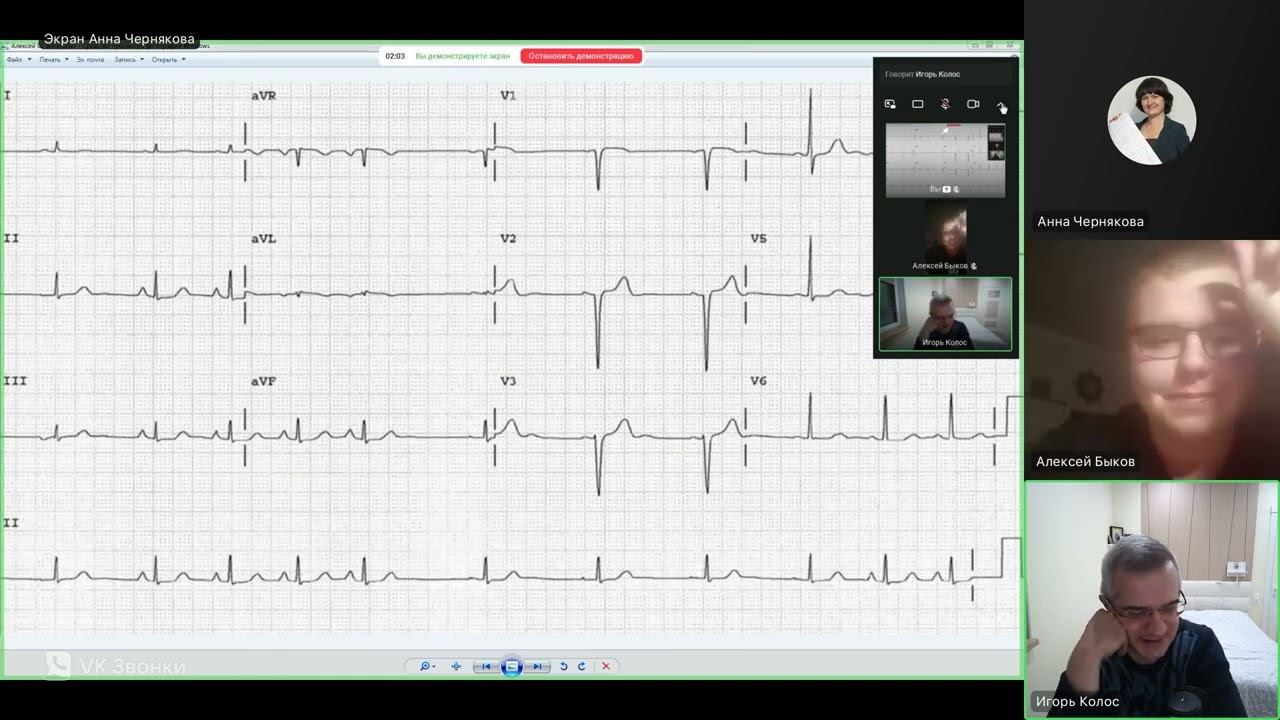
Task: Go to next image
Action: point(537,666)
